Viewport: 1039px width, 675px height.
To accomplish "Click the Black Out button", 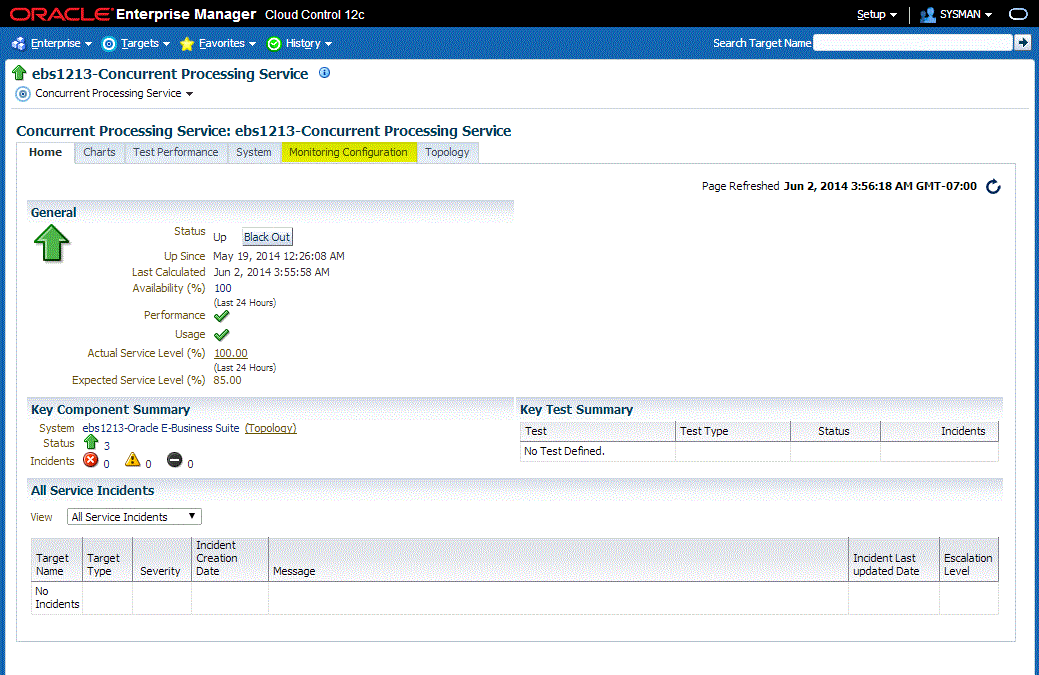I will click(x=266, y=237).
